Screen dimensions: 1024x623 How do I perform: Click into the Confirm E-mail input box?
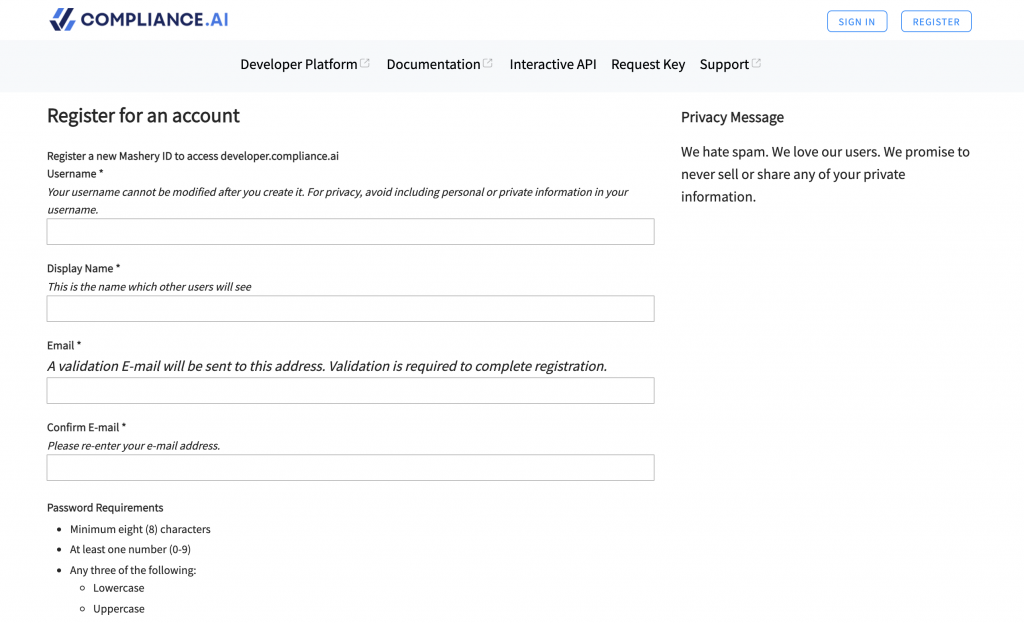pyautogui.click(x=350, y=468)
